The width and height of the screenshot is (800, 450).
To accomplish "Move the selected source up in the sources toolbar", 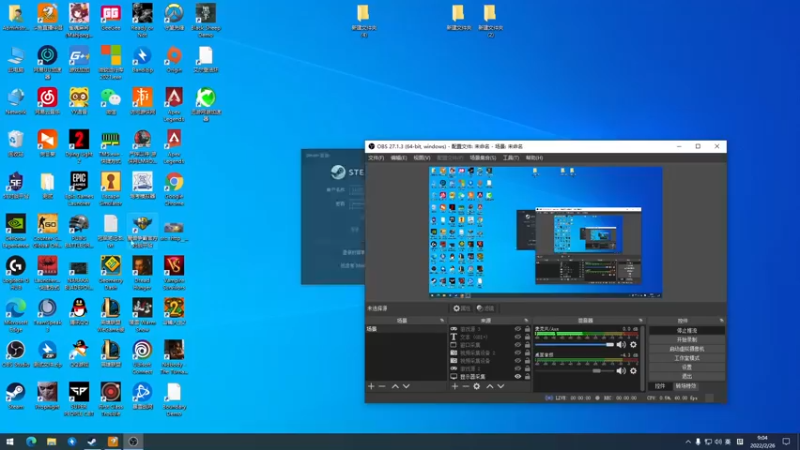I will (x=490, y=386).
